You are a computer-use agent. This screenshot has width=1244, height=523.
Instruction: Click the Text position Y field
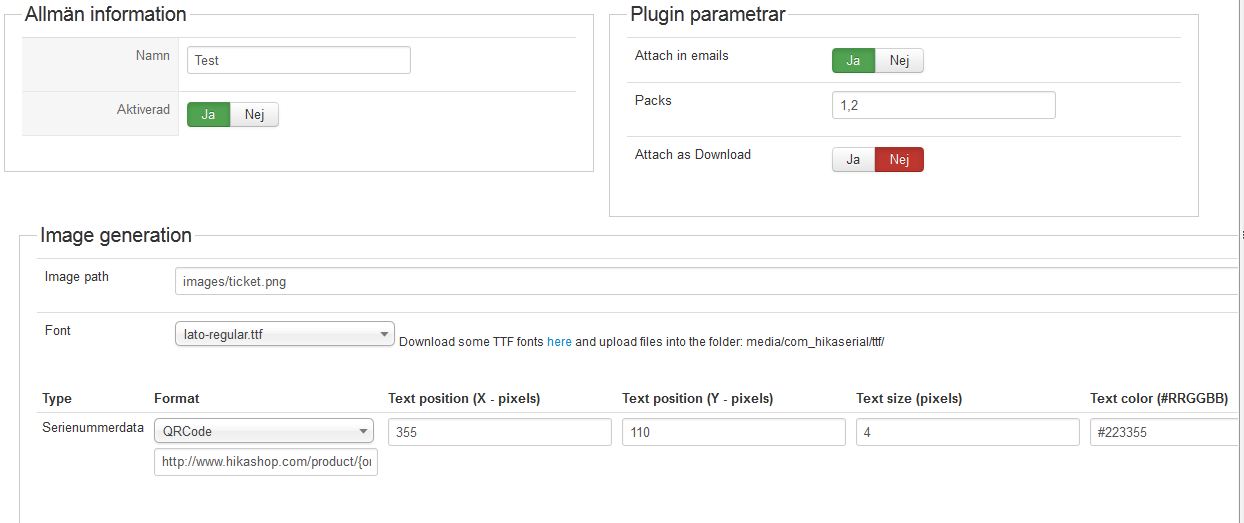[x=734, y=432]
